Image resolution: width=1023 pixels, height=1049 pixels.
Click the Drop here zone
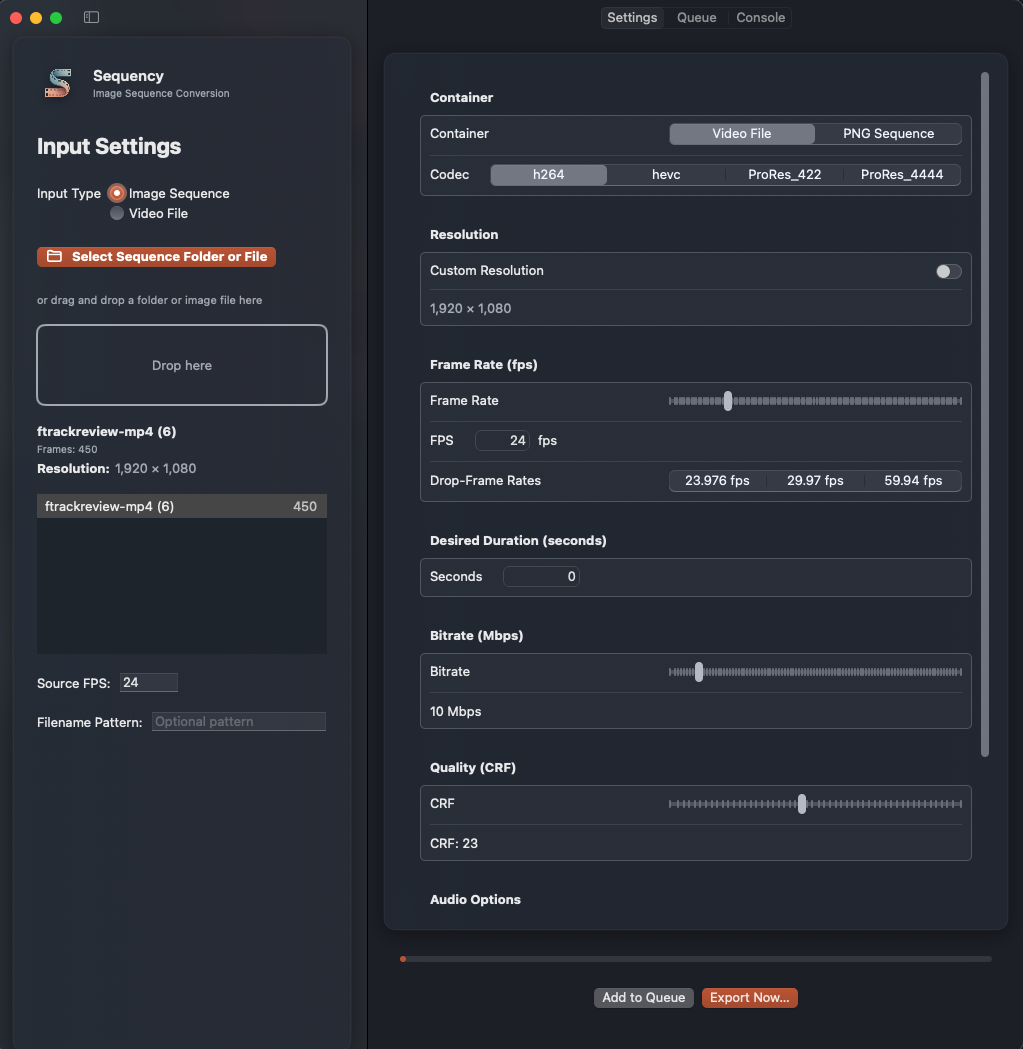click(x=182, y=365)
